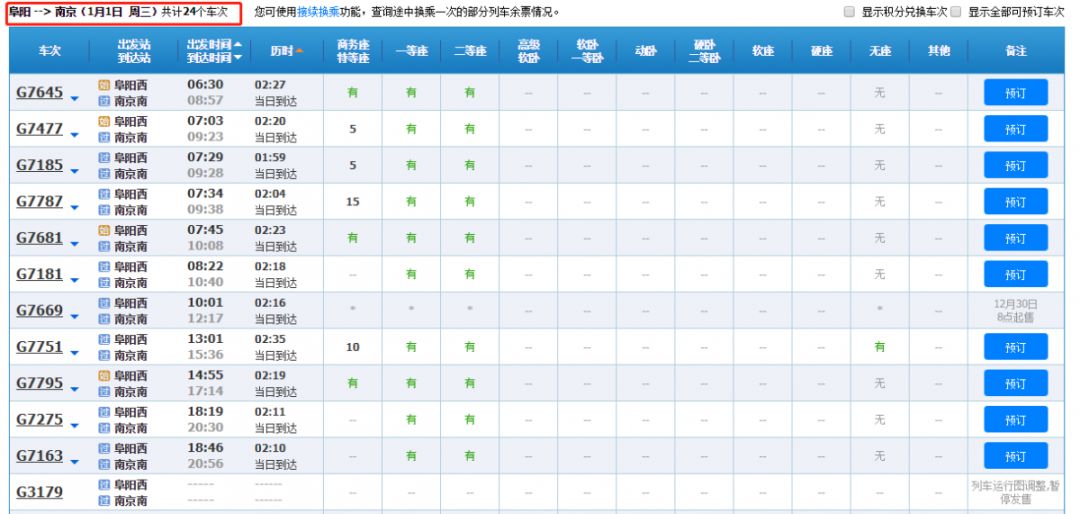Click the 南京南 station icon in row G7275
Screen dimensions: 1080x514
(104, 429)
